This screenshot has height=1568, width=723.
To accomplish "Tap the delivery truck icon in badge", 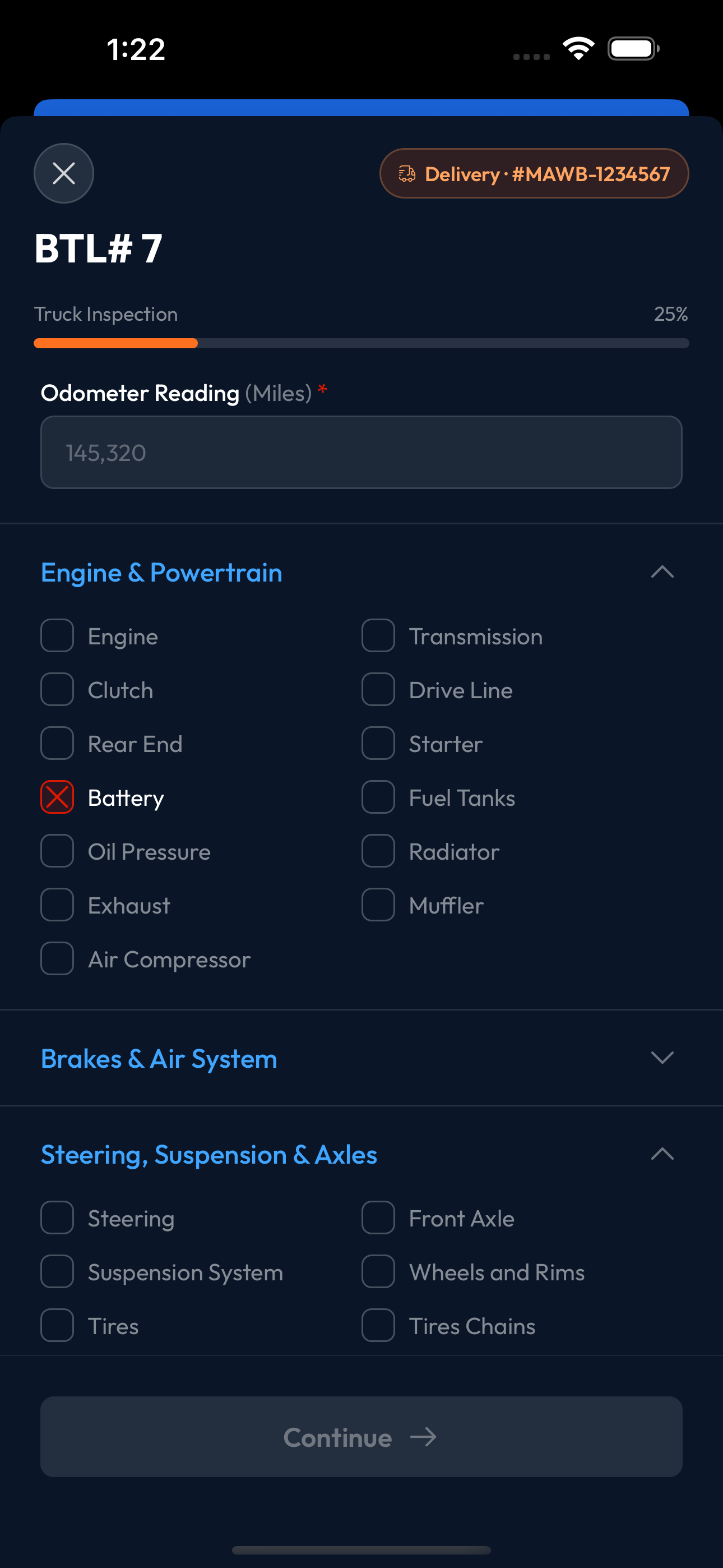I will click(406, 174).
